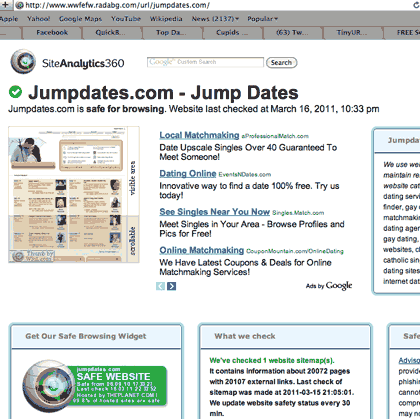Click the Google Custom Search field
420x419 pixels.
coord(205,62)
